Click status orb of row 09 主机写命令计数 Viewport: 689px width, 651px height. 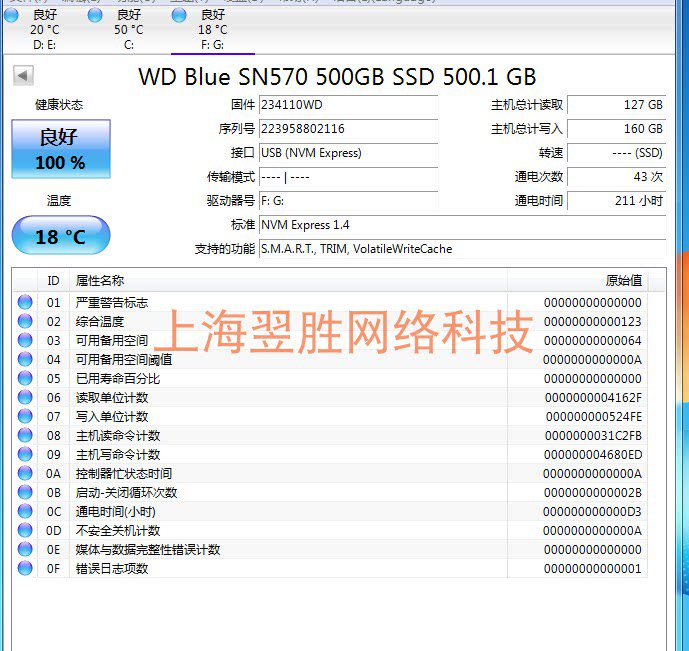point(25,454)
